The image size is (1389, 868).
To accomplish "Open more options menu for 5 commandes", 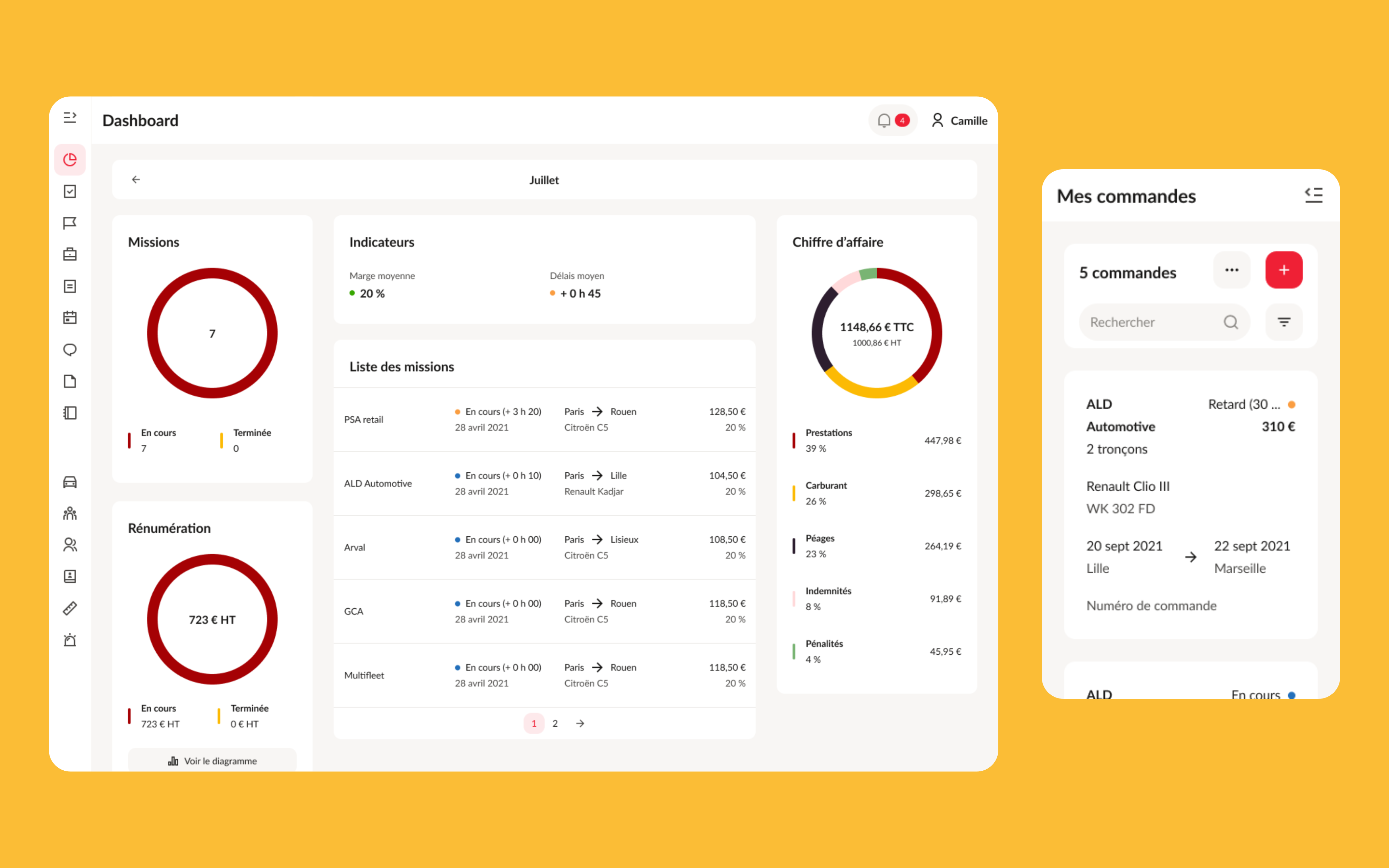I will (x=1232, y=270).
